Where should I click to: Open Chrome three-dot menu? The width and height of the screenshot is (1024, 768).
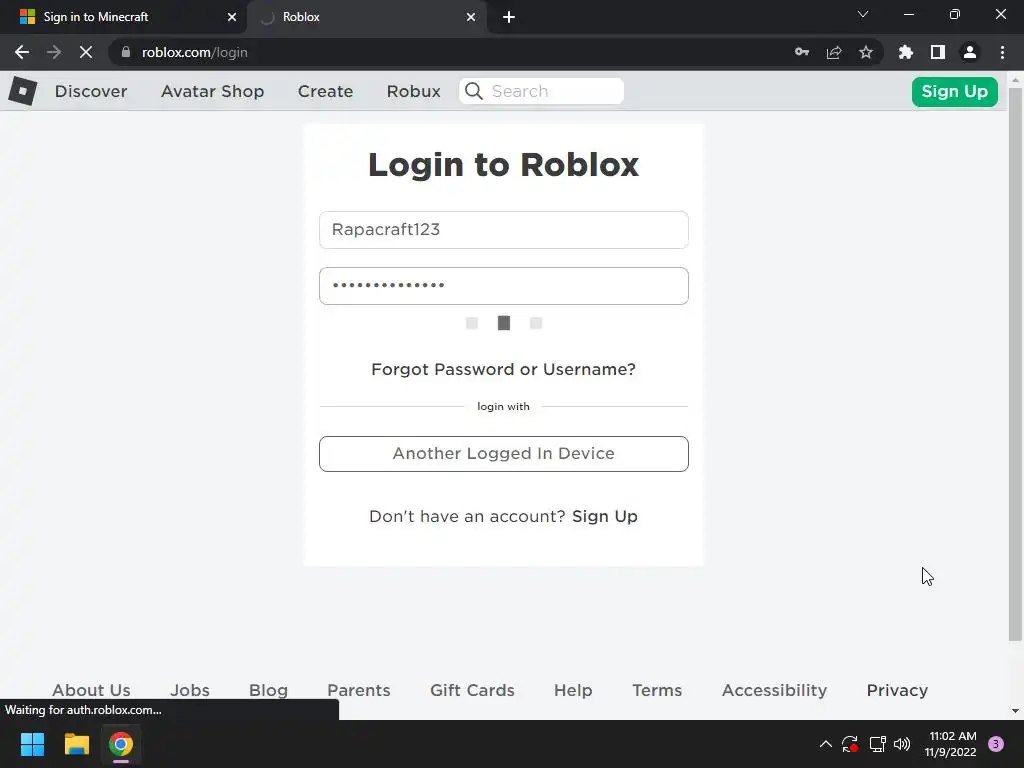1002,52
